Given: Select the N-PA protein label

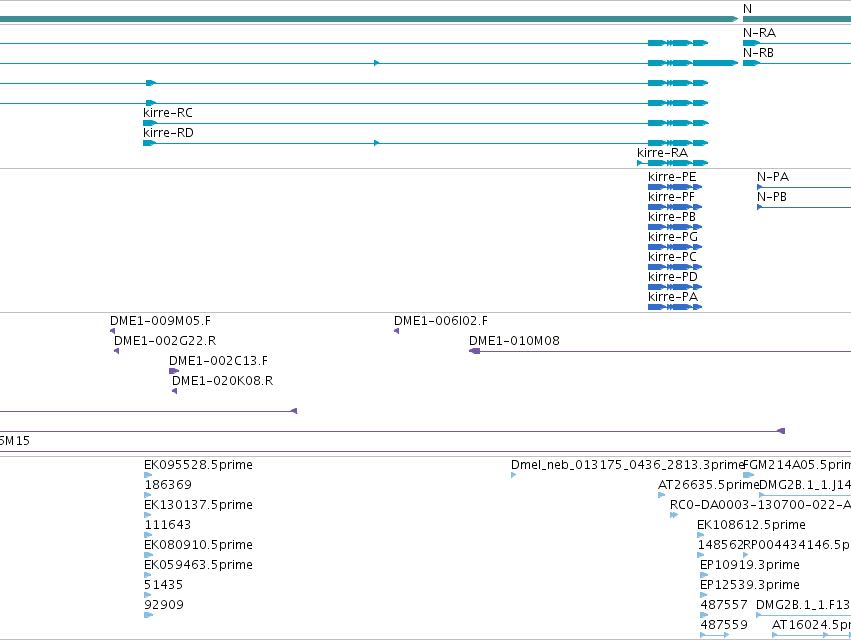Looking at the screenshot, I should click(x=773, y=177).
